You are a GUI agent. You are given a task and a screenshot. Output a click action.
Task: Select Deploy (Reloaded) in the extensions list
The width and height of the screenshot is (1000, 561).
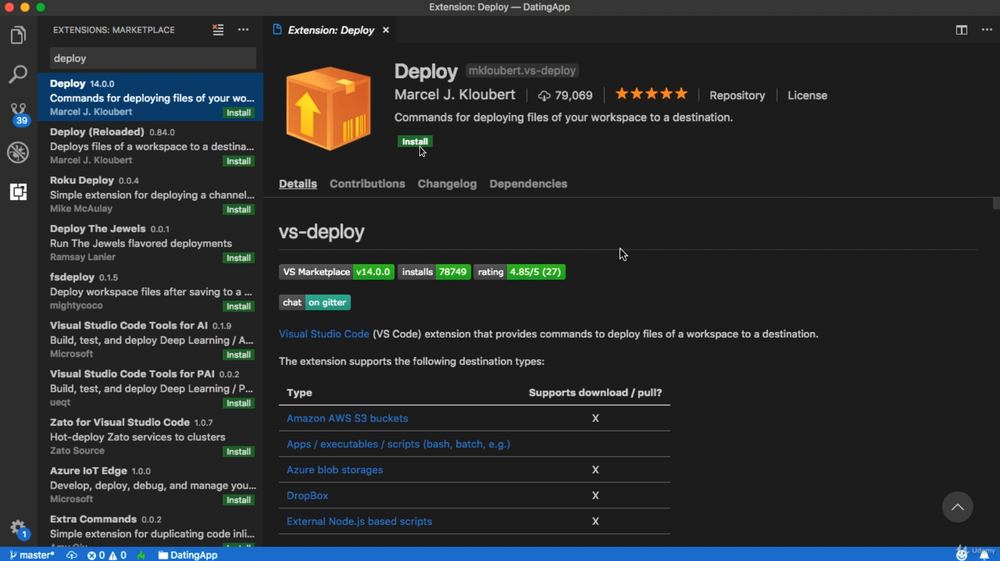point(151,145)
